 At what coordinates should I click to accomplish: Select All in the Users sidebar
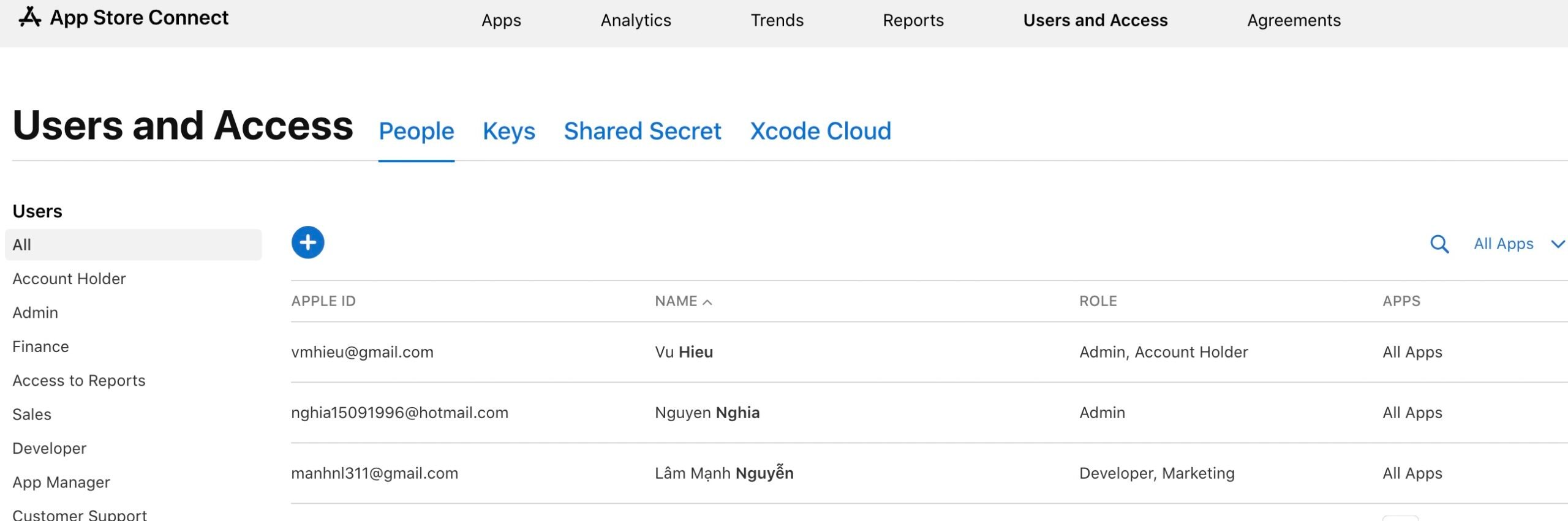(x=133, y=245)
